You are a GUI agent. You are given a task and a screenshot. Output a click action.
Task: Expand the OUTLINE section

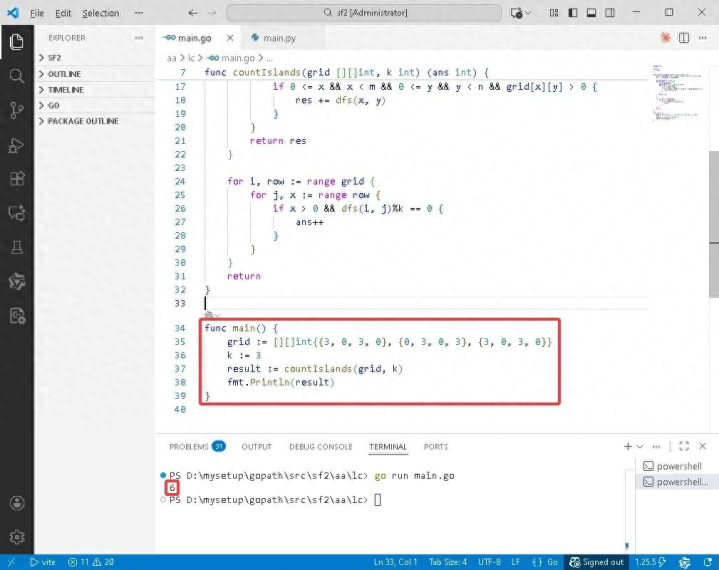click(x=64, y=74)
